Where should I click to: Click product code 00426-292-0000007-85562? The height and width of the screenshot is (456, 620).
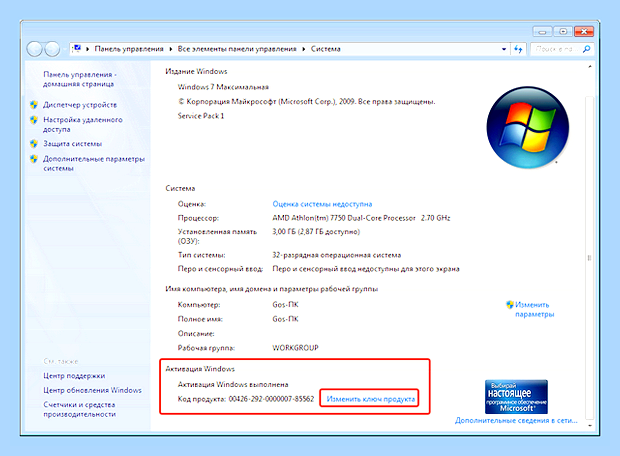coord(271,399)
